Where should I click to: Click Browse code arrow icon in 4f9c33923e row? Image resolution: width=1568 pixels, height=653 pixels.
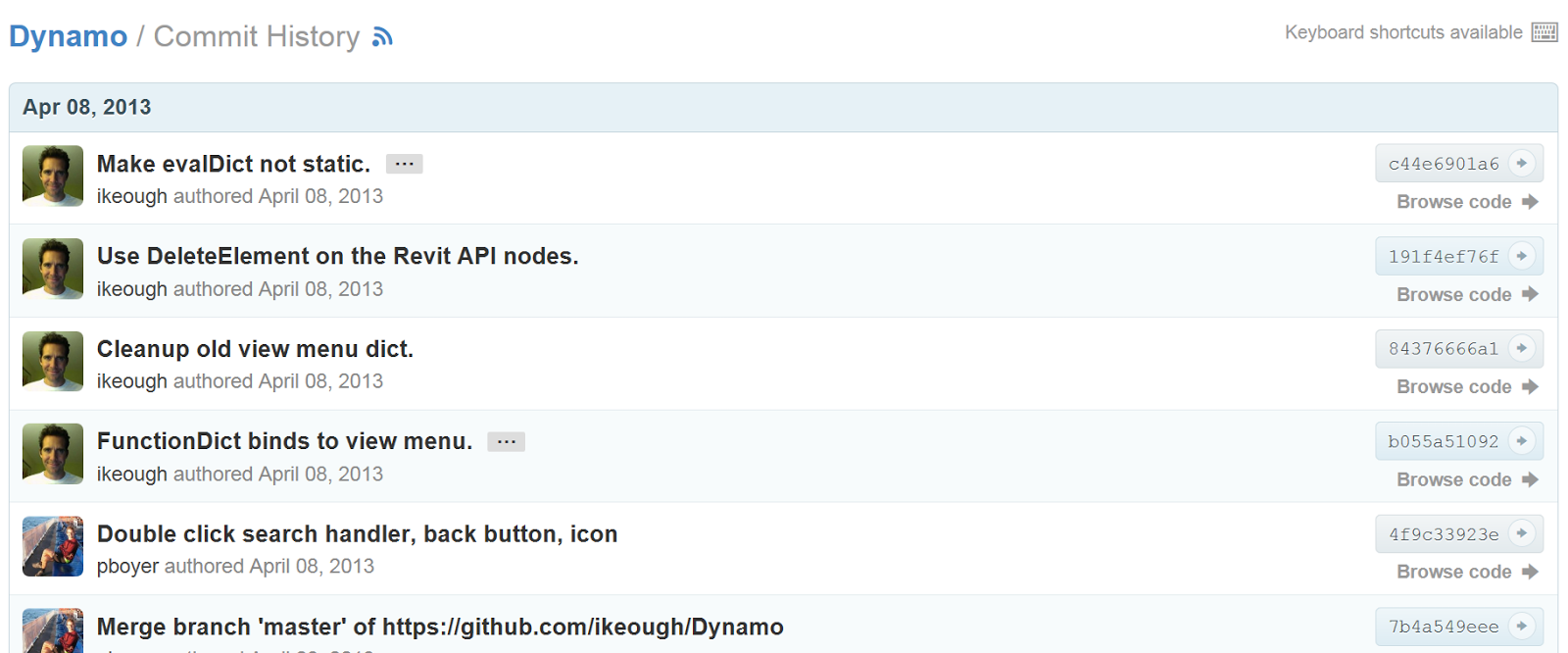pos(1531,572)
